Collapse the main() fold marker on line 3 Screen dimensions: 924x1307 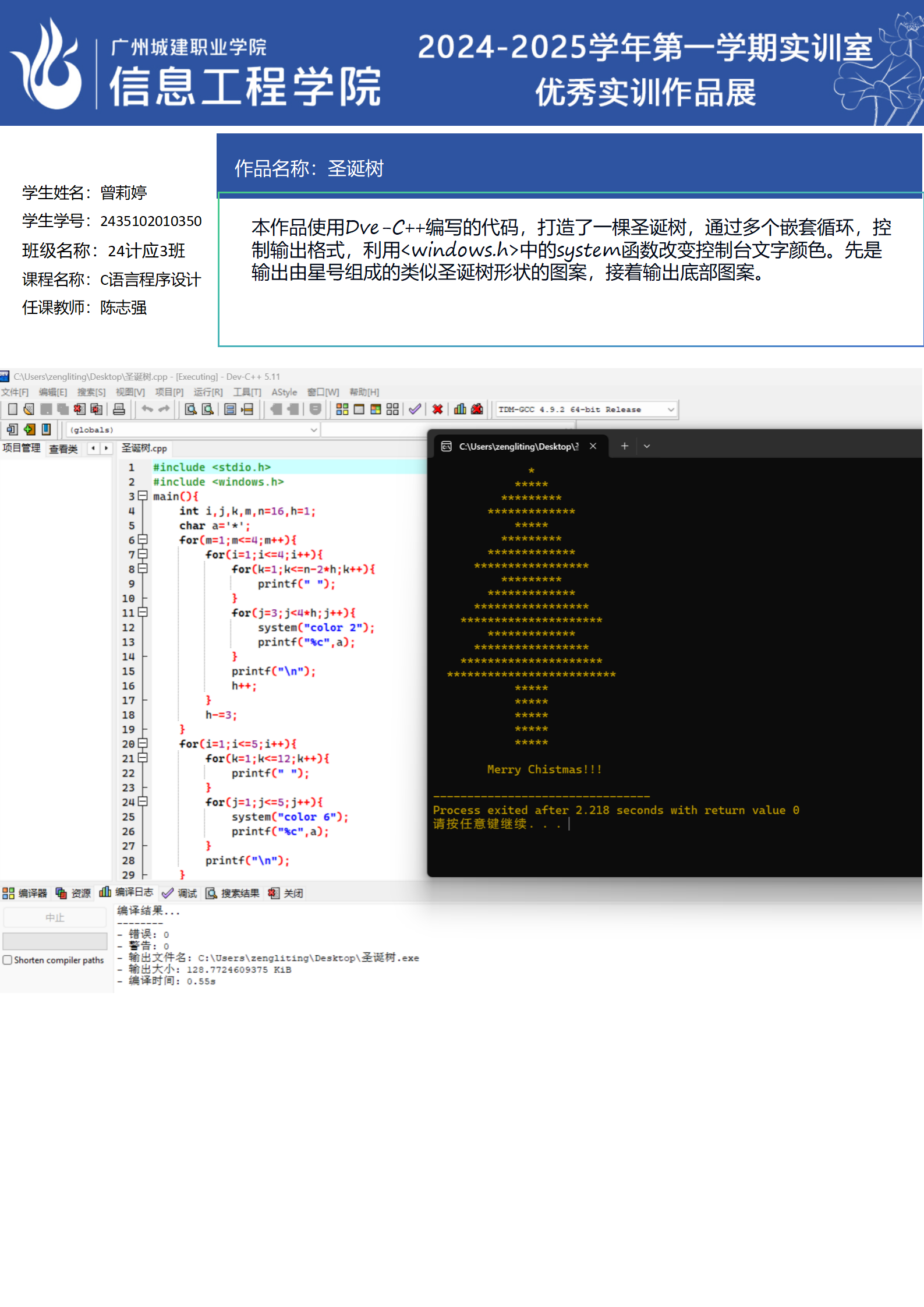(x=143, y=496)
